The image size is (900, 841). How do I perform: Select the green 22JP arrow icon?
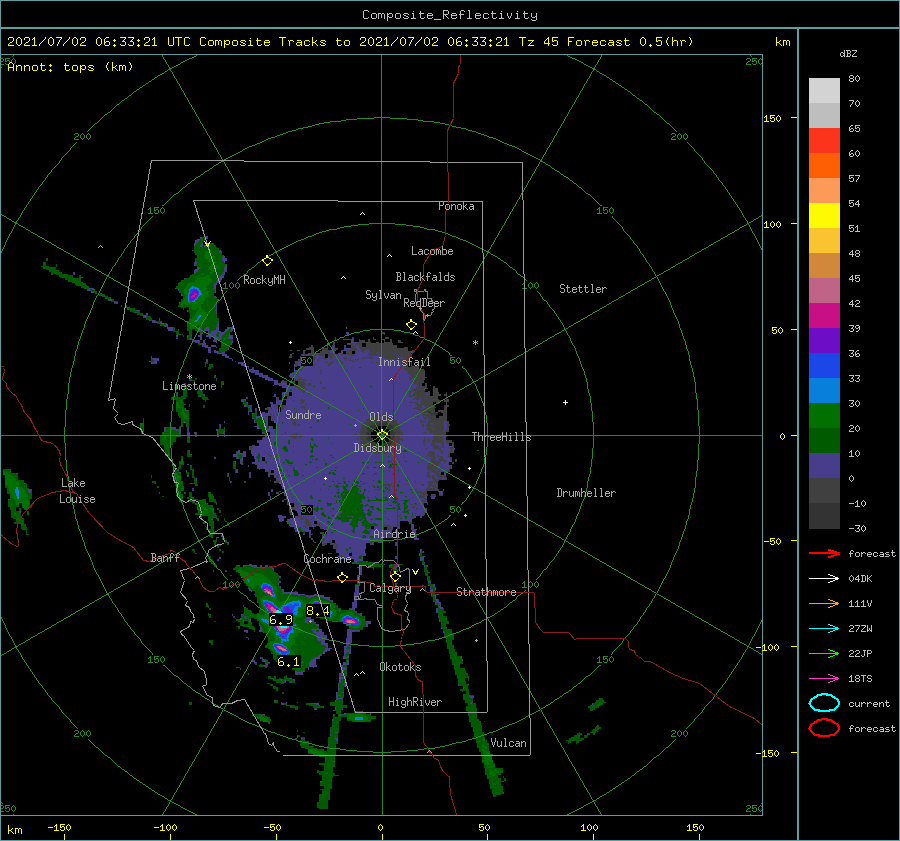pyautogui.click(x=824, y=653)
